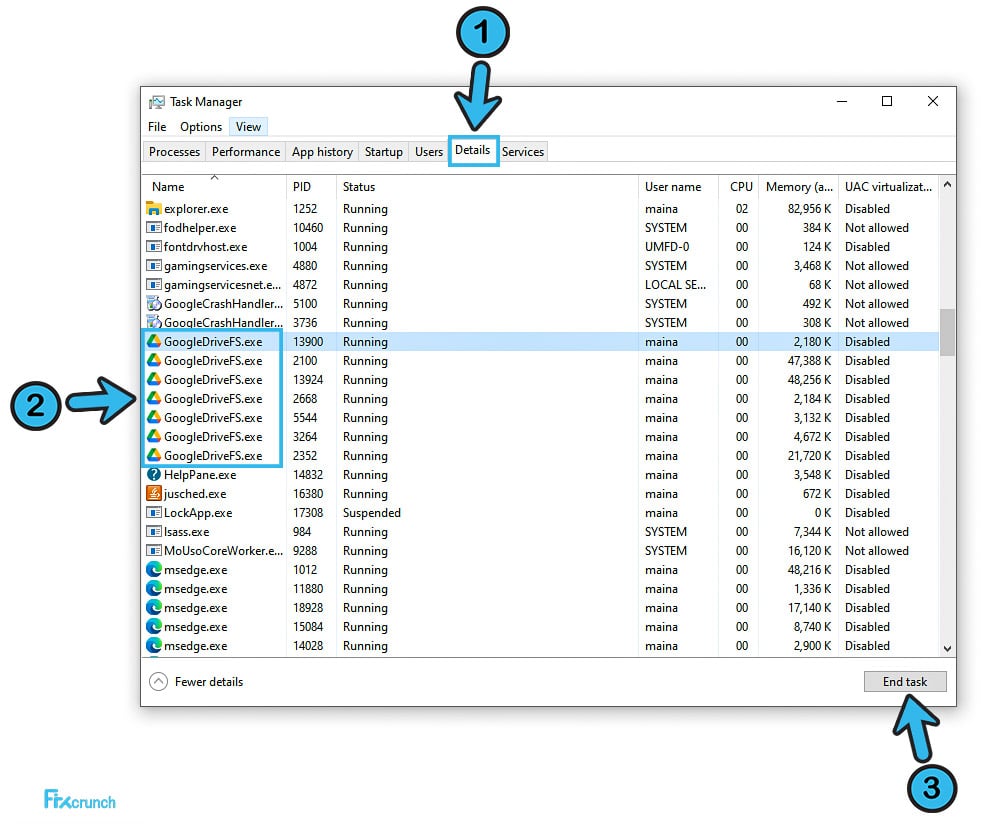Switch to the Performance tab

(246, 152)
